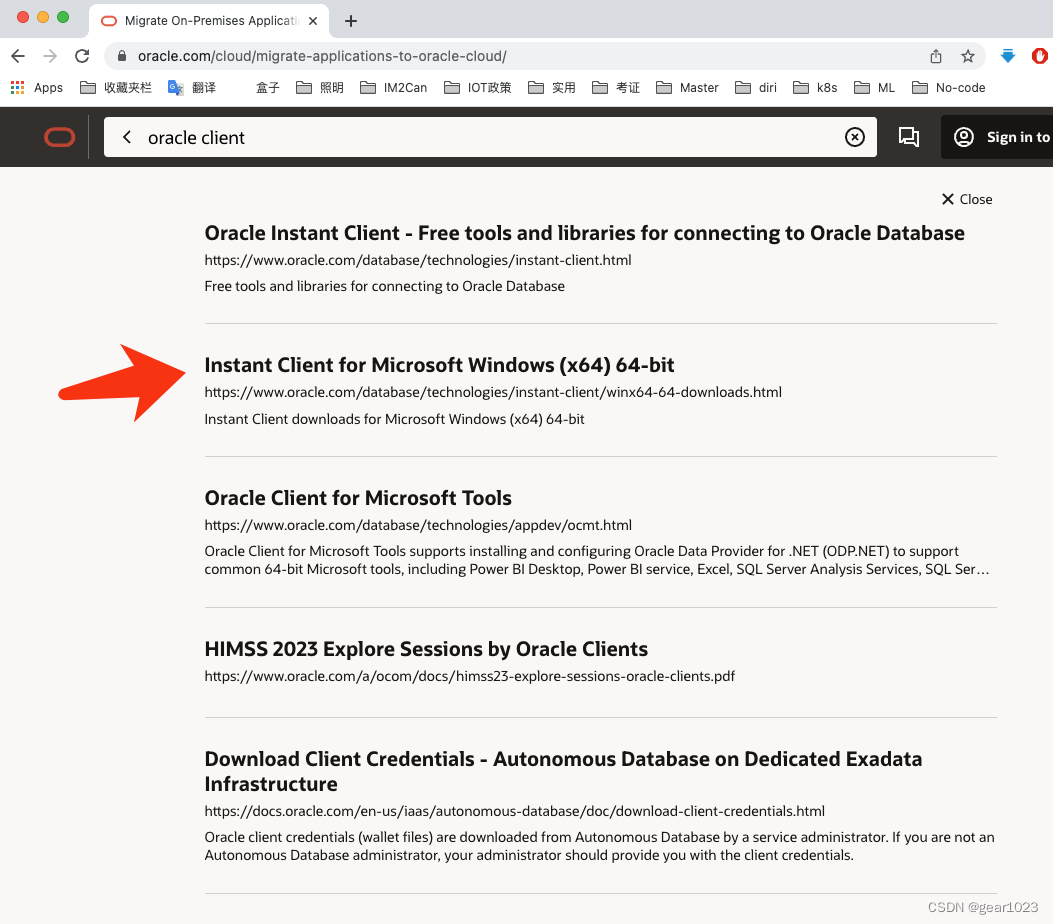
Task: Click the Sign in to Oracle button
Action: pyautogui.click(x=1010, y=137)
